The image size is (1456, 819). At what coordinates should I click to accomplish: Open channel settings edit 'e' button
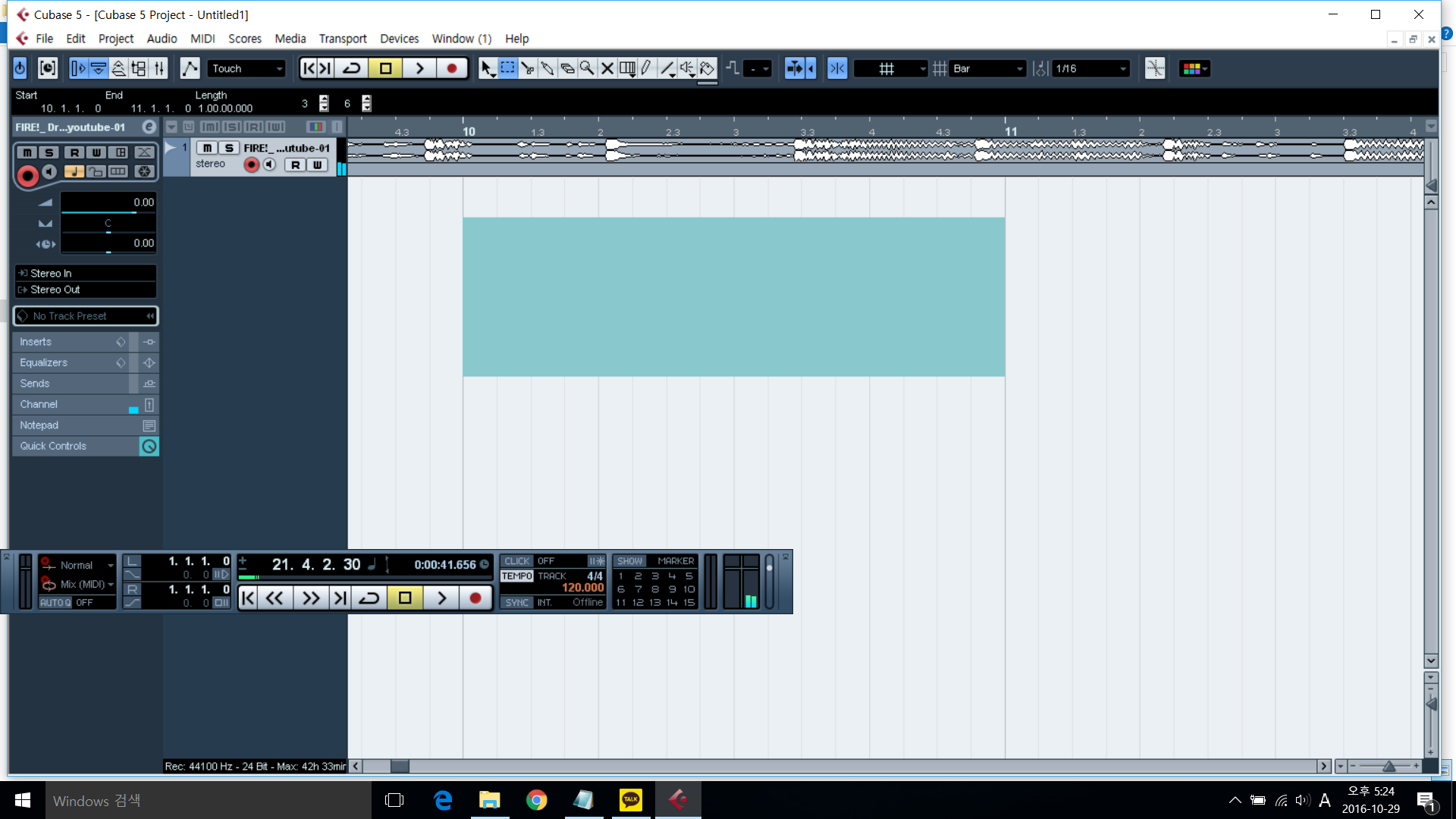click(x=149, y=127)
